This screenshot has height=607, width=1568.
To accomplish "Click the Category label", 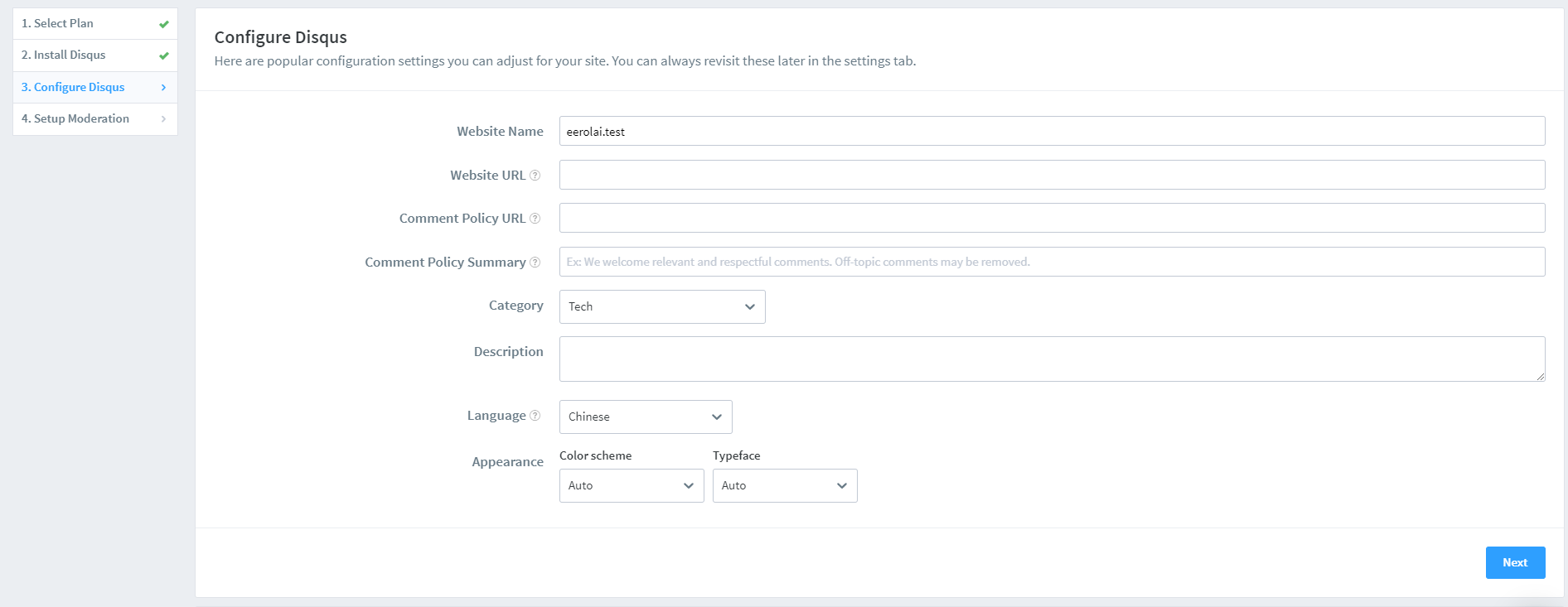I will click(x=515, y=306).
